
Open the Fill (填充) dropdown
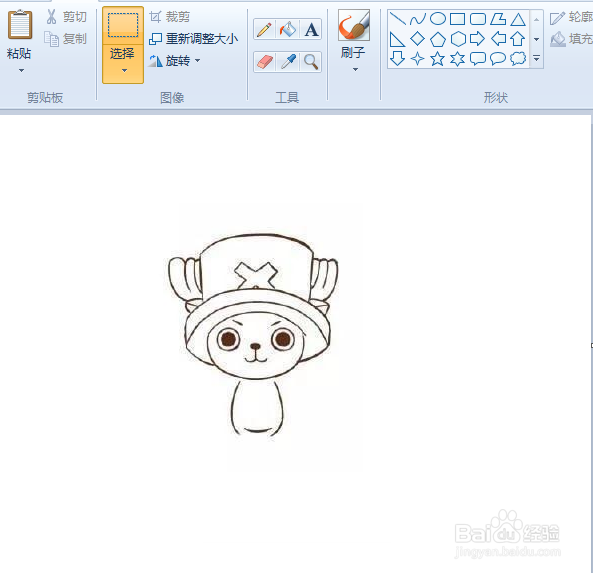tap(571, 39)
